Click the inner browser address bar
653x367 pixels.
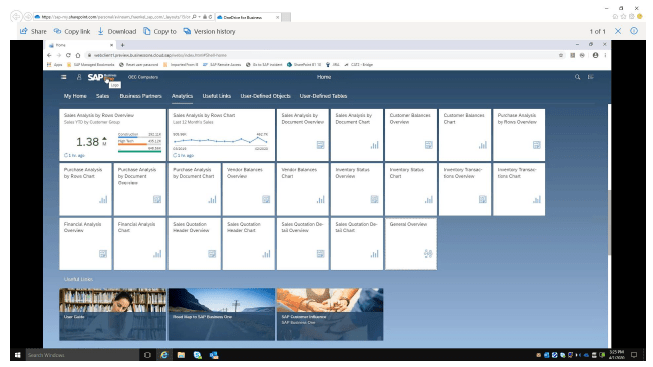point(321,55)
